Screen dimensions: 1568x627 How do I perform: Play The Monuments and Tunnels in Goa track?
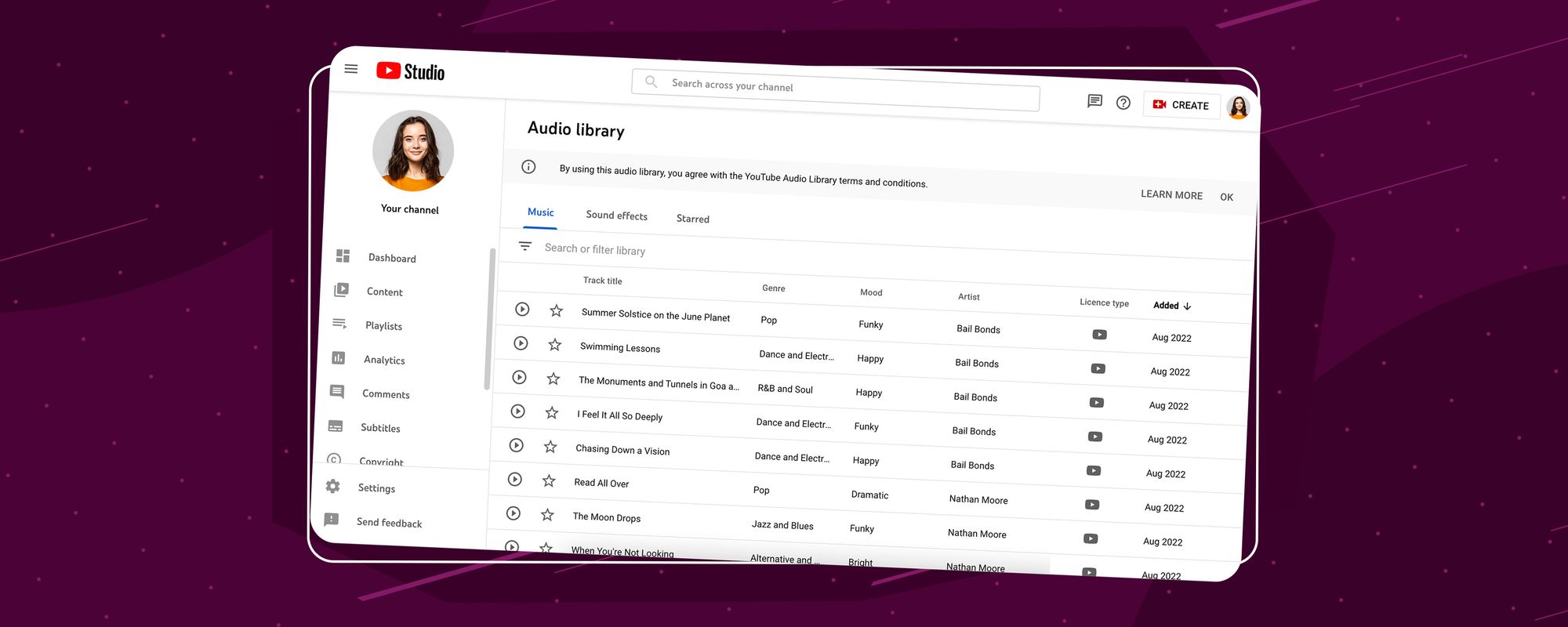(519, 377)
